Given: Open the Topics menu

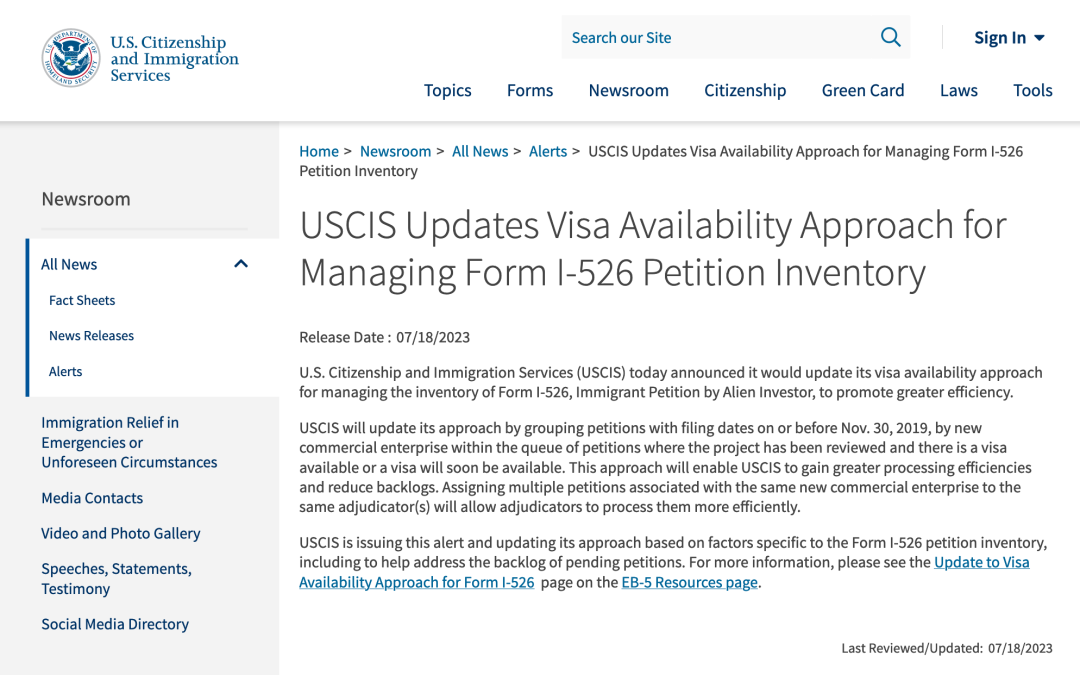Looking at the screenshot, I should pyautogui.click(x=447, y=90).
